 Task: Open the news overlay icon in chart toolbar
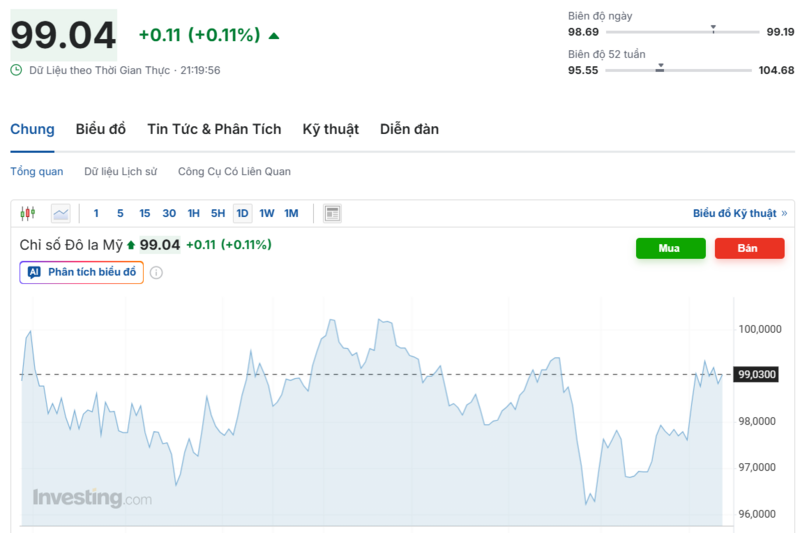[x=332, y=213]
